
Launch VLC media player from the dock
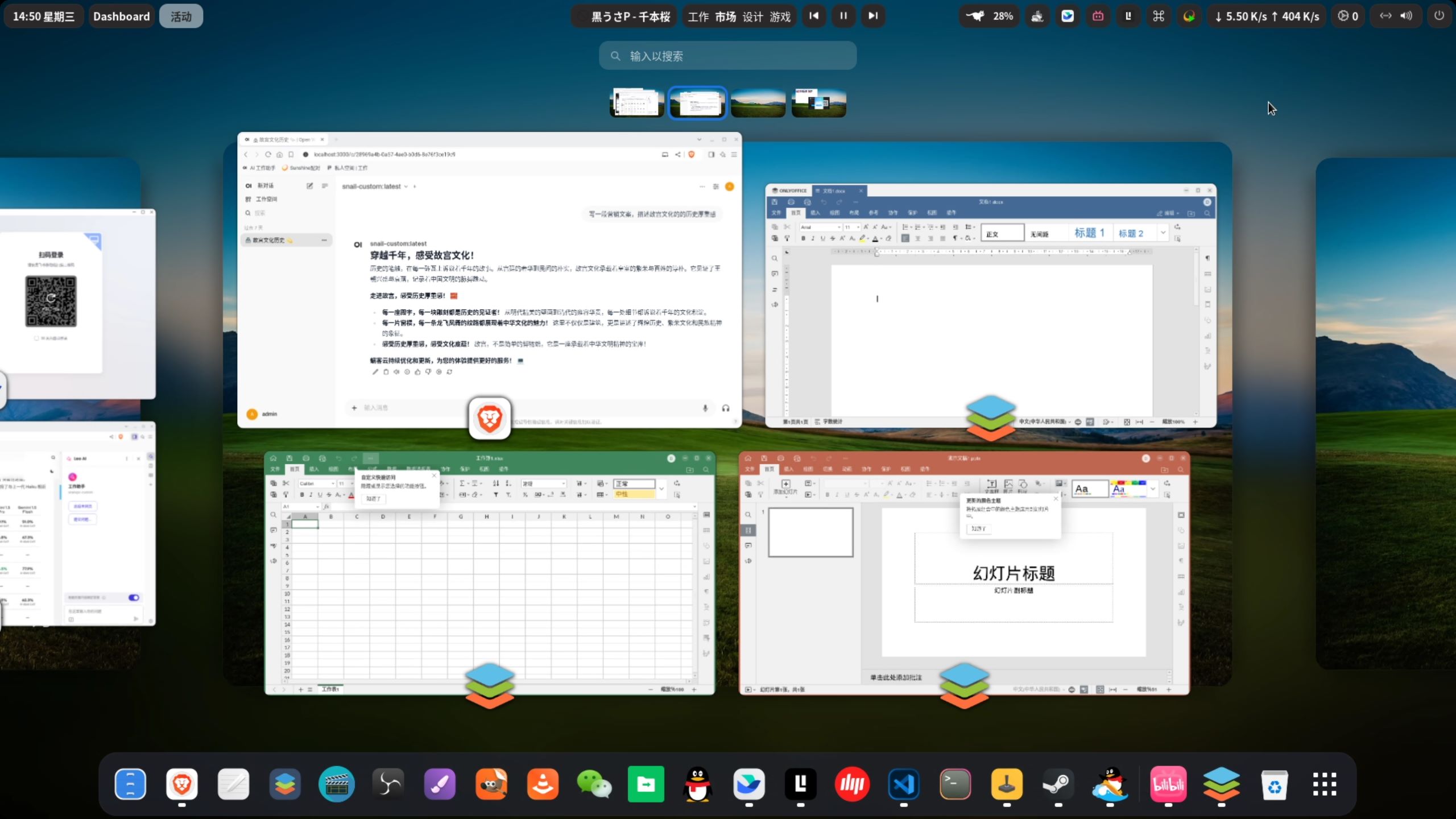[543, 784]
